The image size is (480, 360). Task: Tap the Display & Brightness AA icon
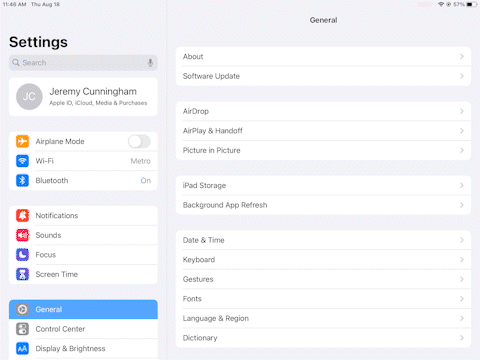[22, 349]
